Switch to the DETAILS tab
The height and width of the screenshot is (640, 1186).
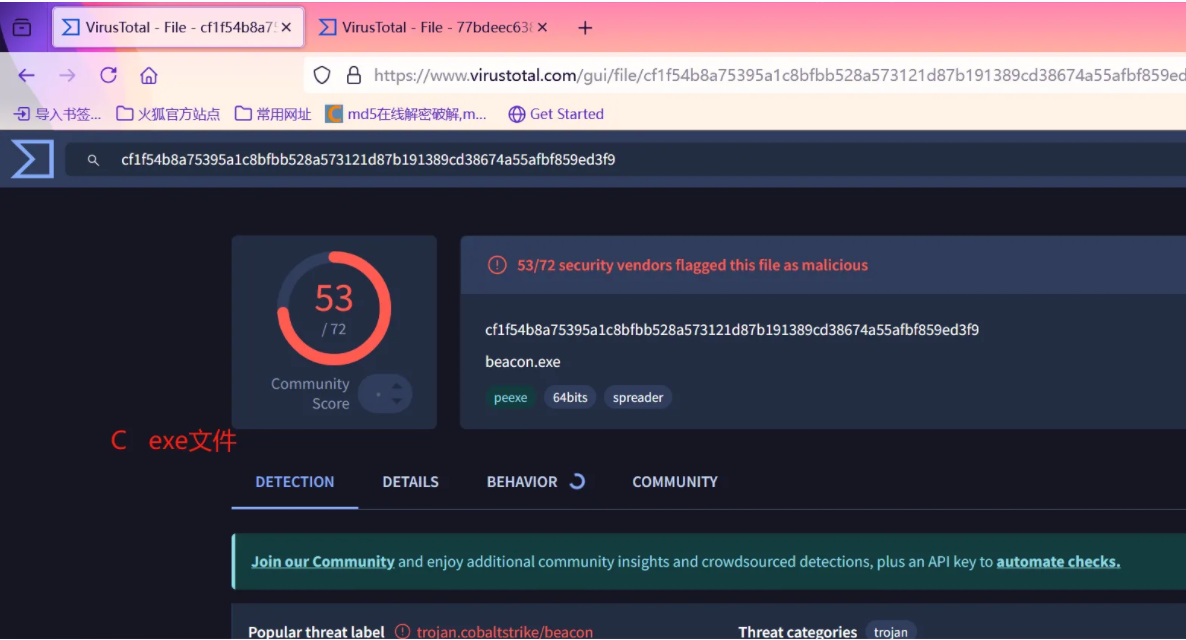(410, 482)
